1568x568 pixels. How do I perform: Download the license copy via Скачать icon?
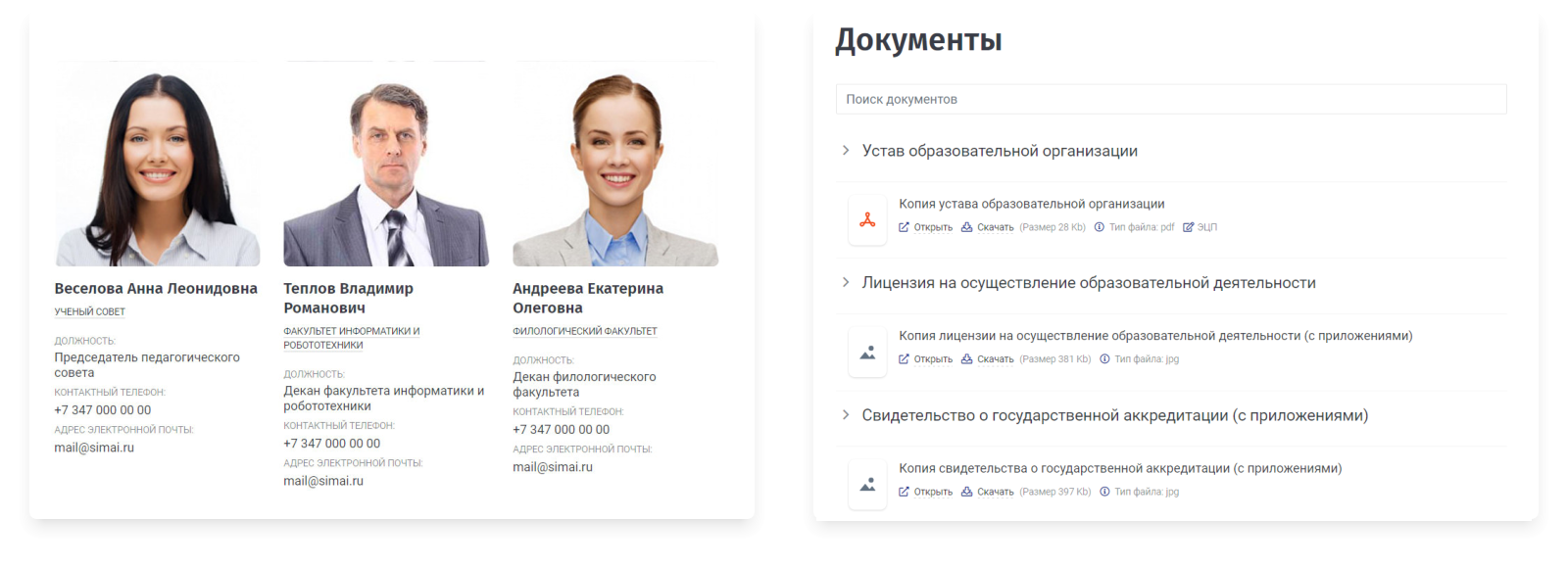point(966,359)
